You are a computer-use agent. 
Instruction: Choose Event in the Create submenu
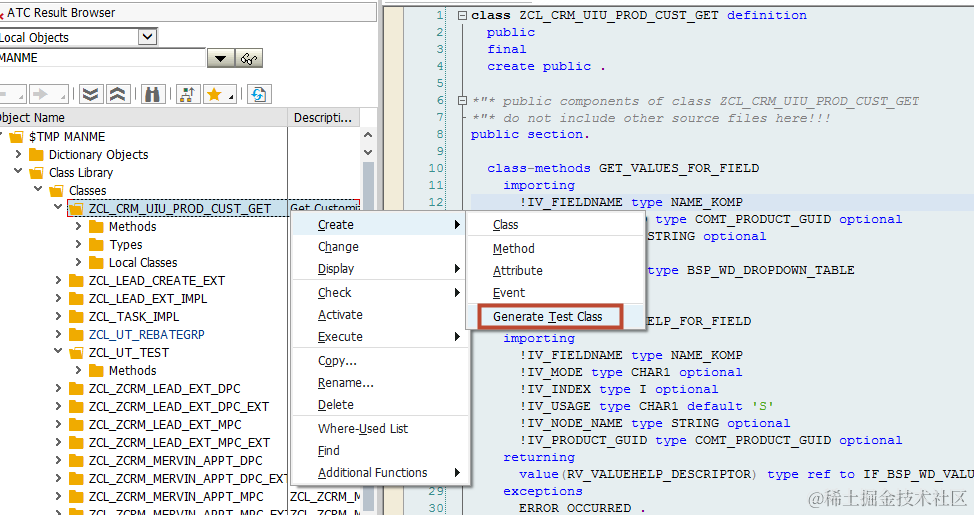(x=556, y=293)
